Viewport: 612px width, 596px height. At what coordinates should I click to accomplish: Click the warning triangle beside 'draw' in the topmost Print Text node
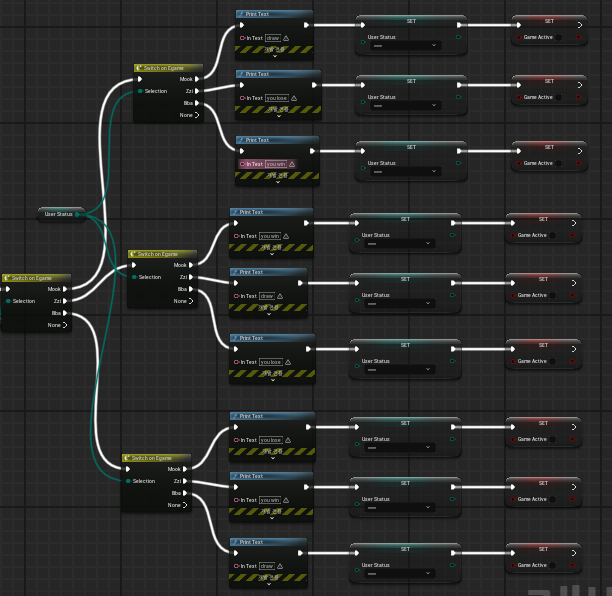click(x=286, y=38)
